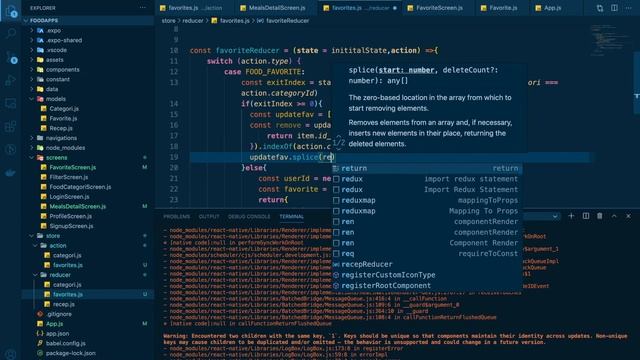Click the split editor icon
This screenshot has height=360, width=640.
pos(614,8)
